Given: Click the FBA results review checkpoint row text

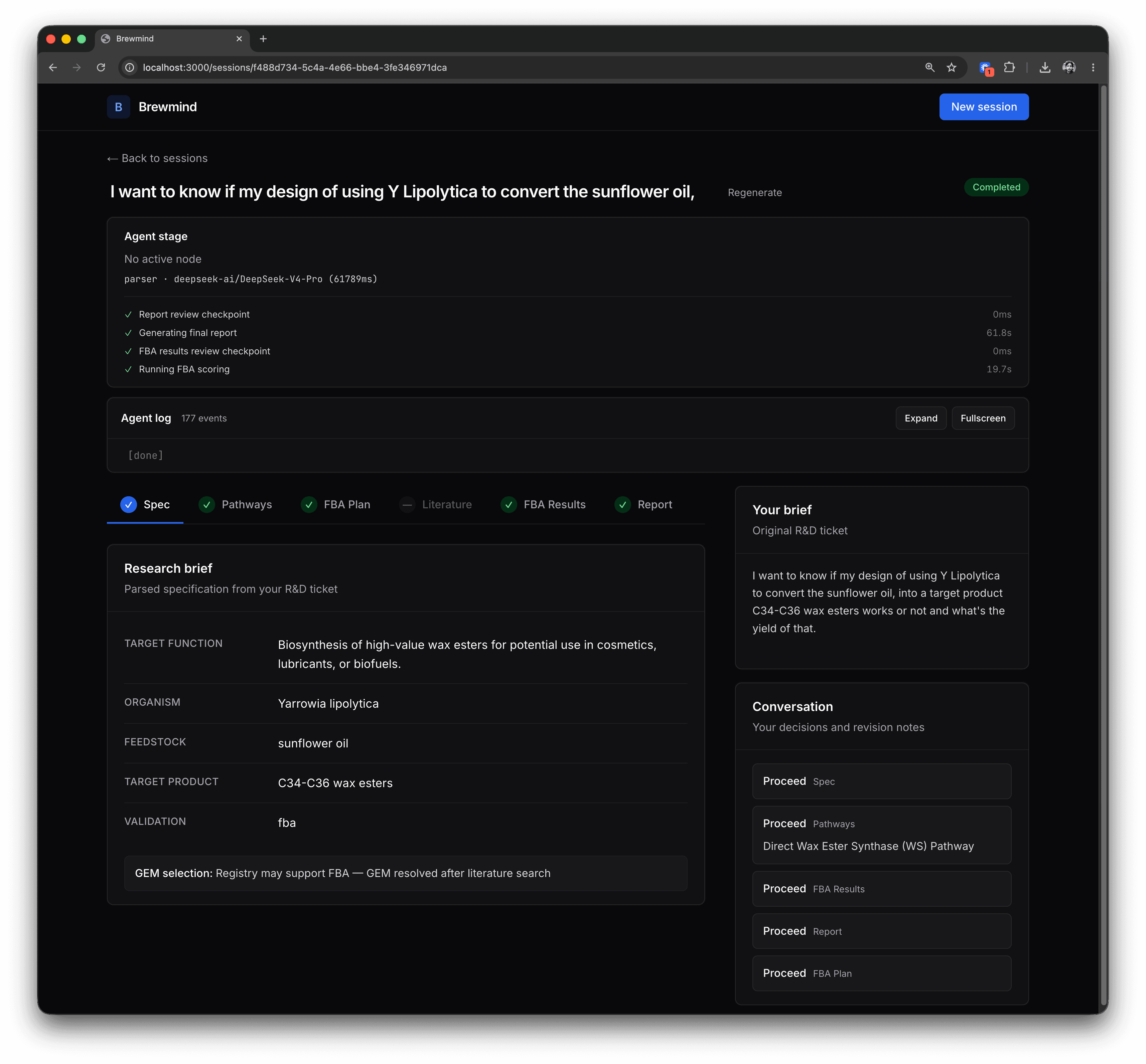Looking at the screenshot, I should click(x=204, y=351).
